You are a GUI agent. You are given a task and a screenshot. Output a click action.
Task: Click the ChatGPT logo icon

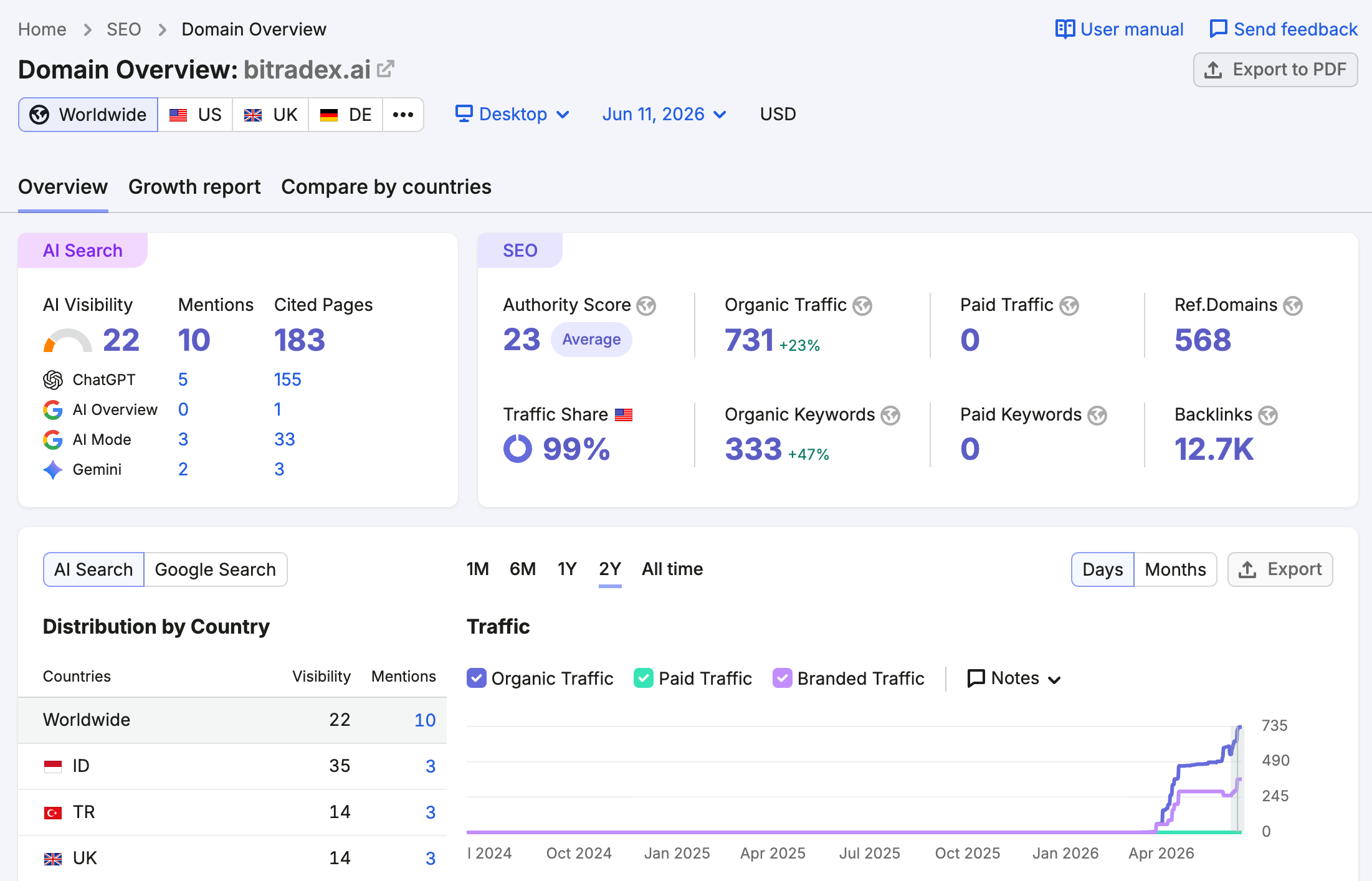[53, 379]
